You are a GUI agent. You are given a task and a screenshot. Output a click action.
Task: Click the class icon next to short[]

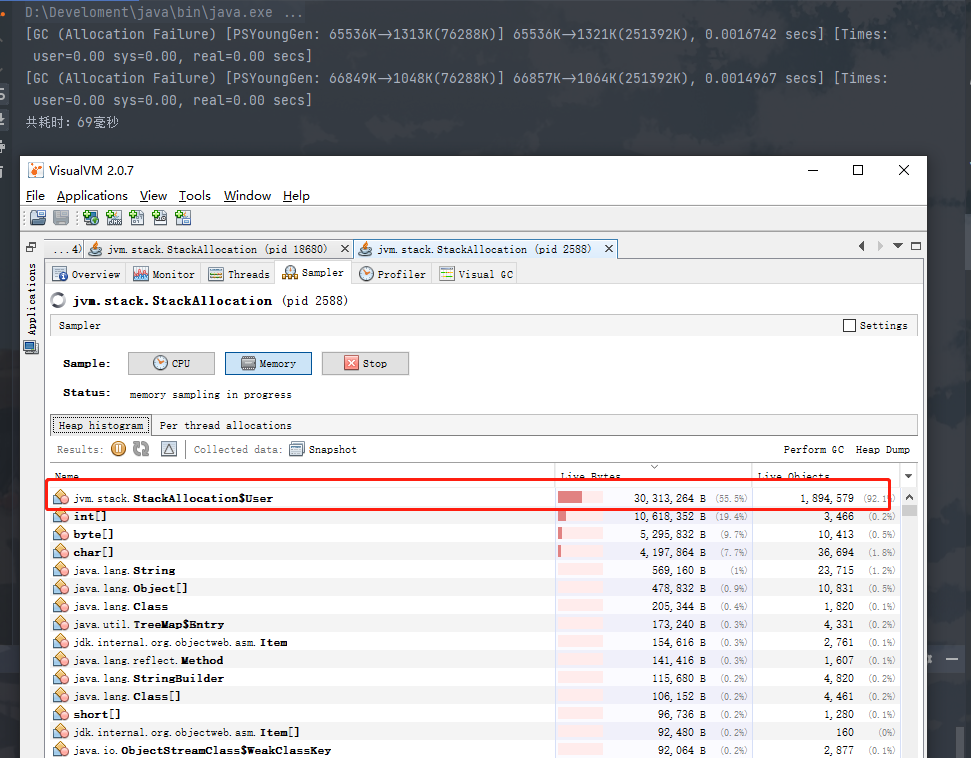[61, 714]
